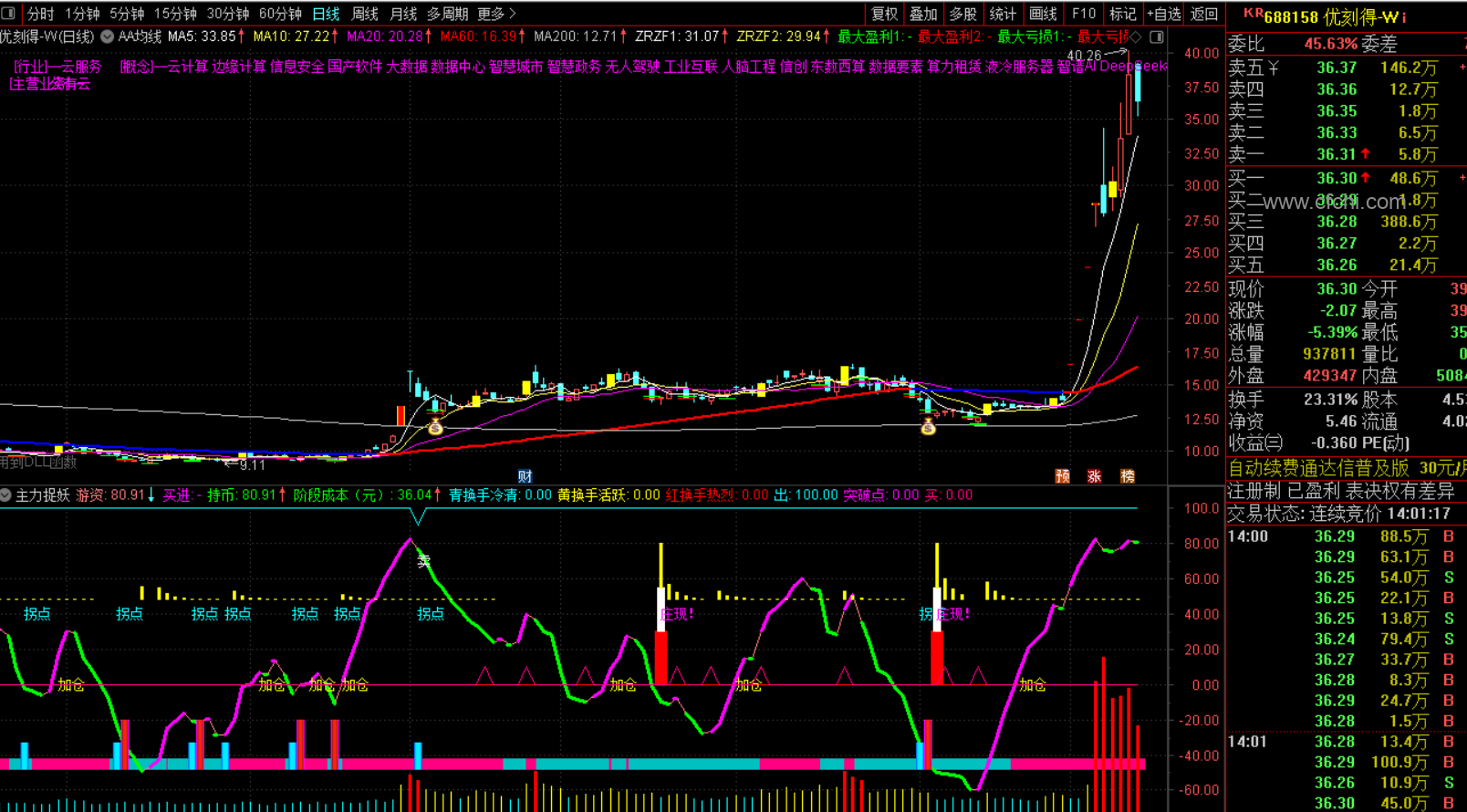Select the 日线 daily chart tab

(326, 14)
